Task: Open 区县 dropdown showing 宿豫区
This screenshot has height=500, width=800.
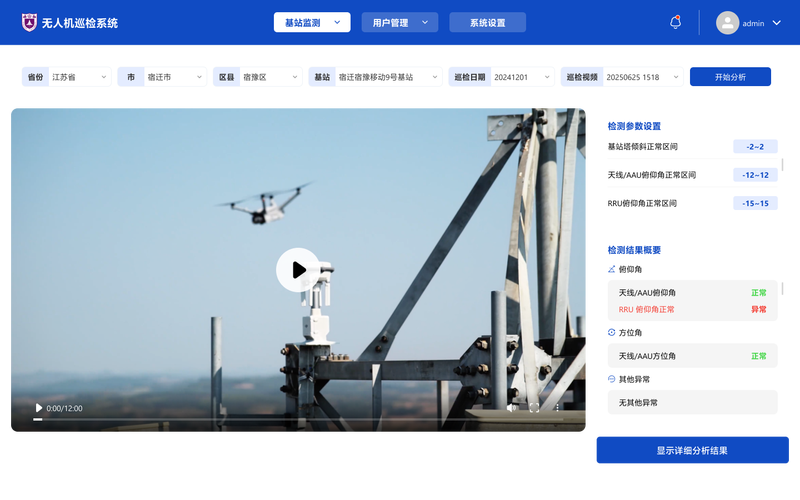Action: tap(258, 77)
